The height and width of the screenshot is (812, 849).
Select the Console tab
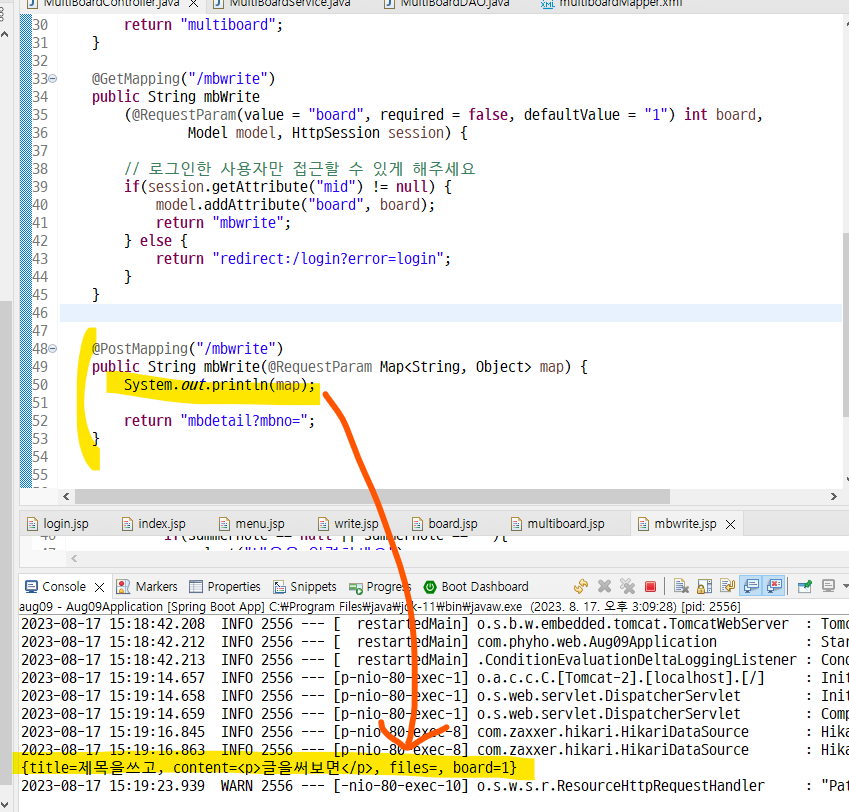[56, 586]
